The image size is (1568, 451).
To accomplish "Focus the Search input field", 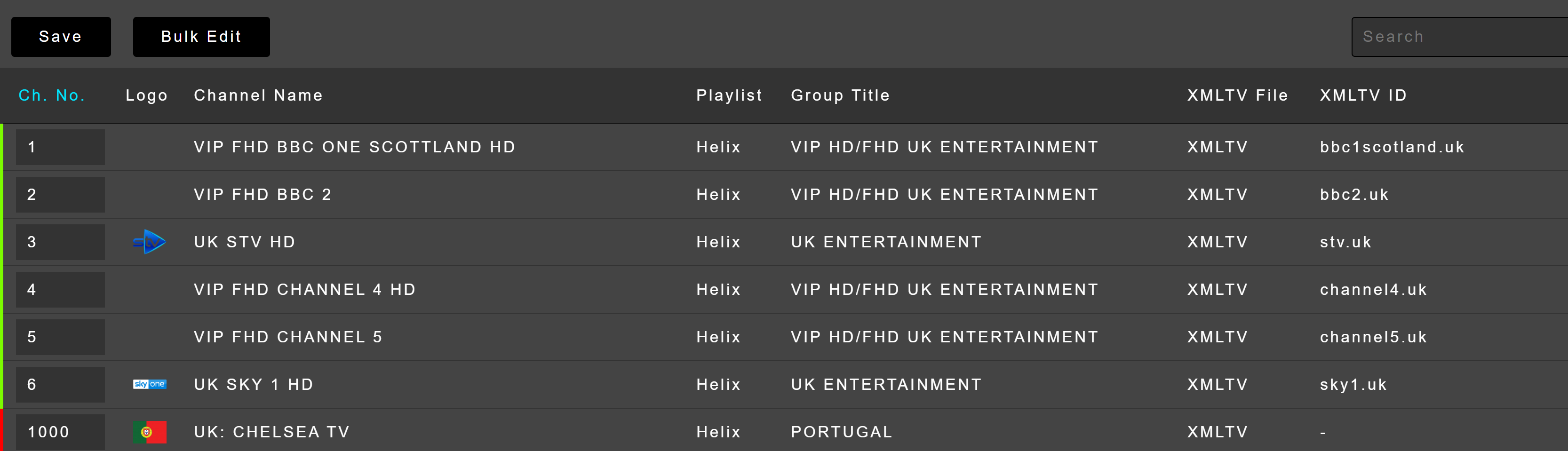I will [1461, 37].
